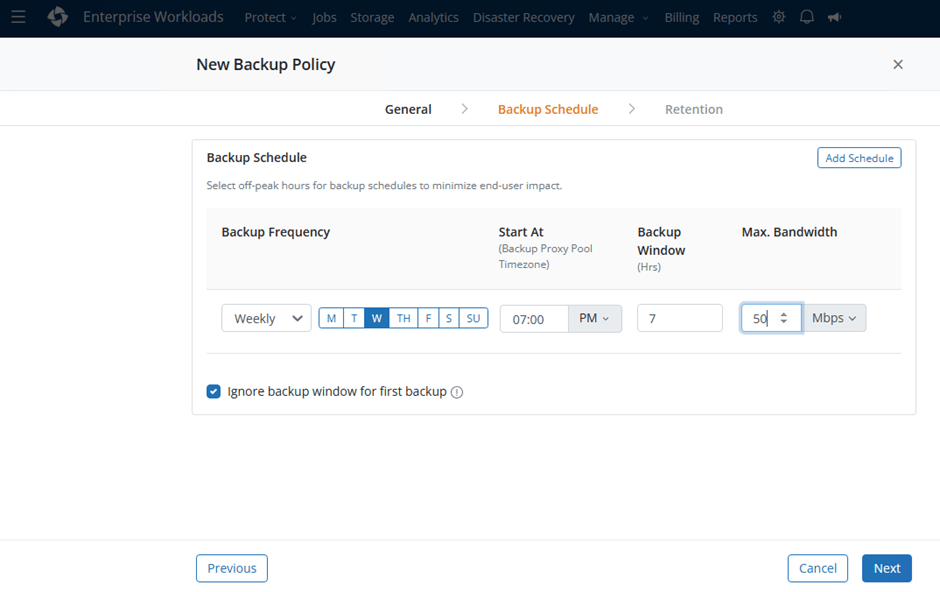The image size is (940, 592).
Task: Open the notifications bell icon
Action: coord(807,17)
